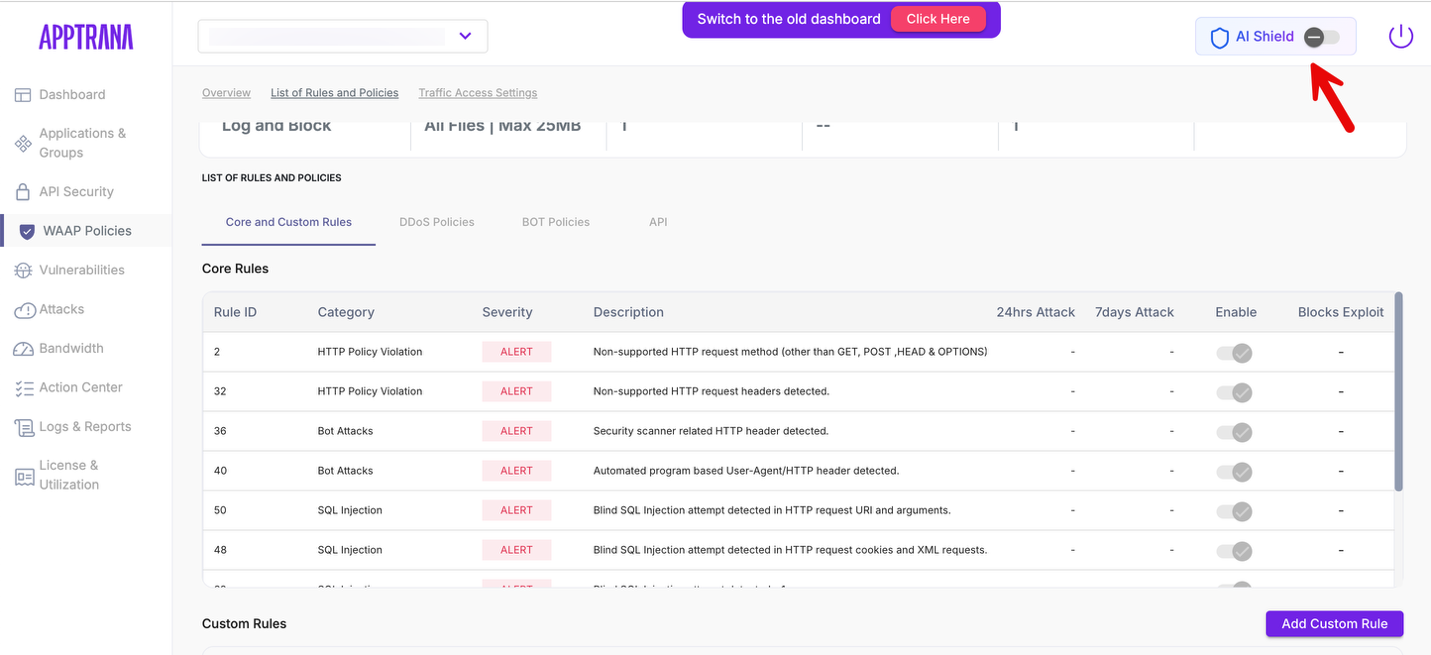The height and width of the screenshot is (655, 1431).
Task: Click the power/logout icon top right
Action: pyautogui.click(x=1400, y=35)
